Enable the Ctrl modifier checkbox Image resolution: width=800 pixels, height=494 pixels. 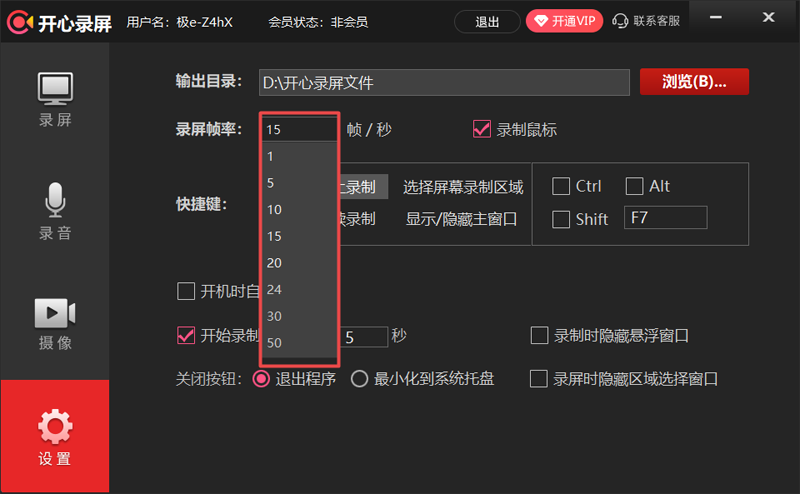coord(561,186)
